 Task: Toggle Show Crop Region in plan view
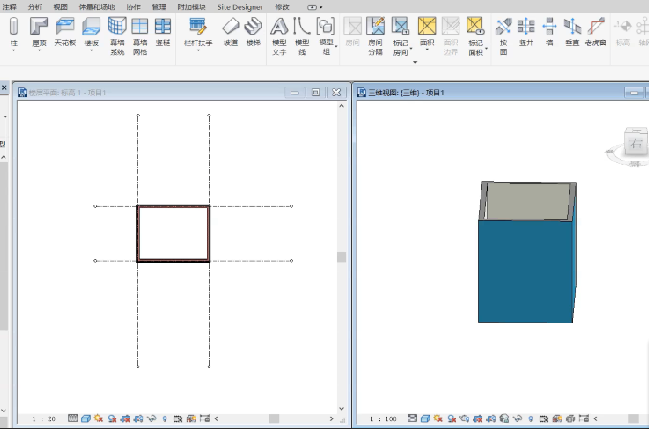(x=139, y=418)
